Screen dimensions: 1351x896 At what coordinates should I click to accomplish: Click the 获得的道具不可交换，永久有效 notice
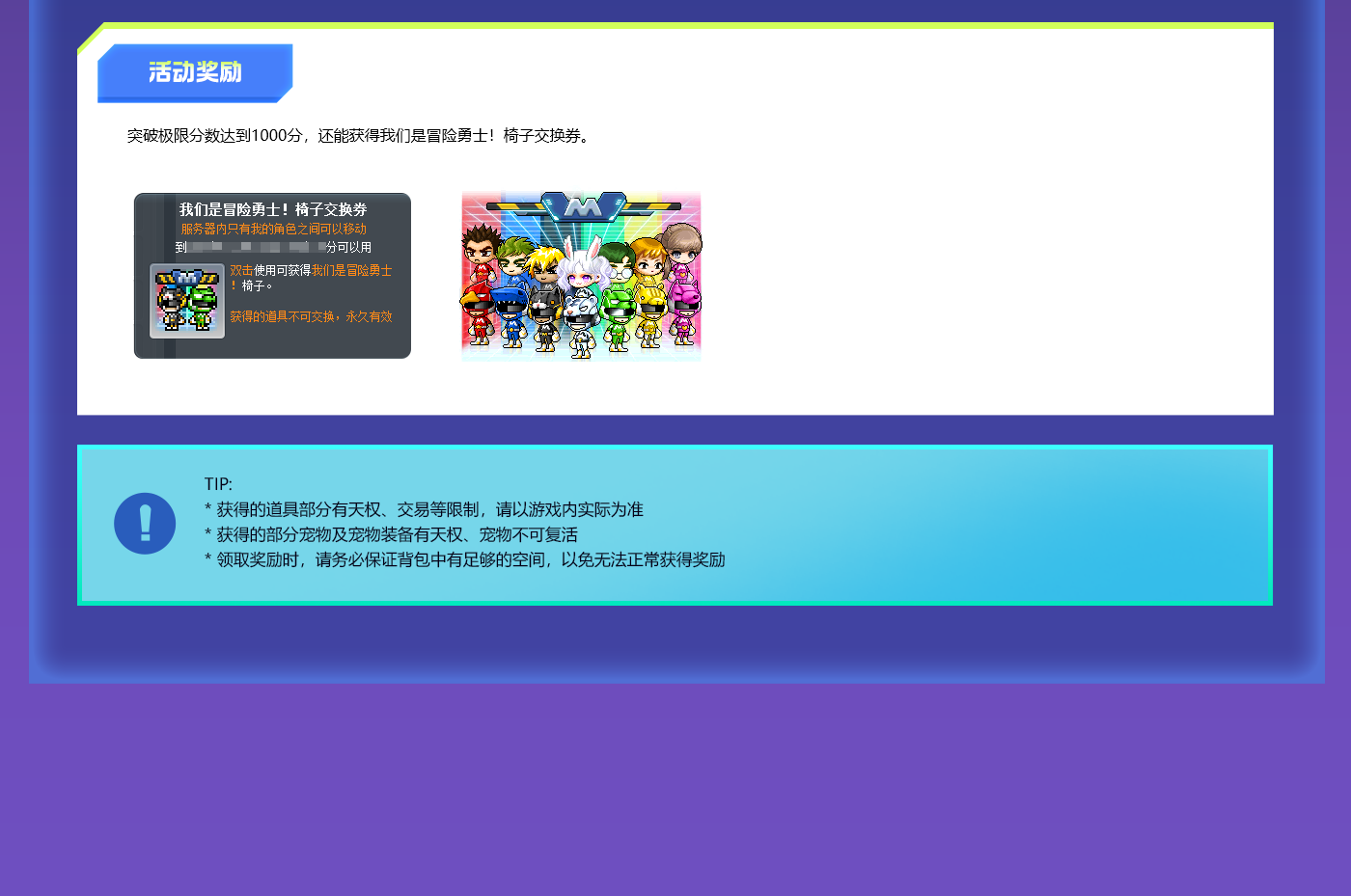pos(311,316)
